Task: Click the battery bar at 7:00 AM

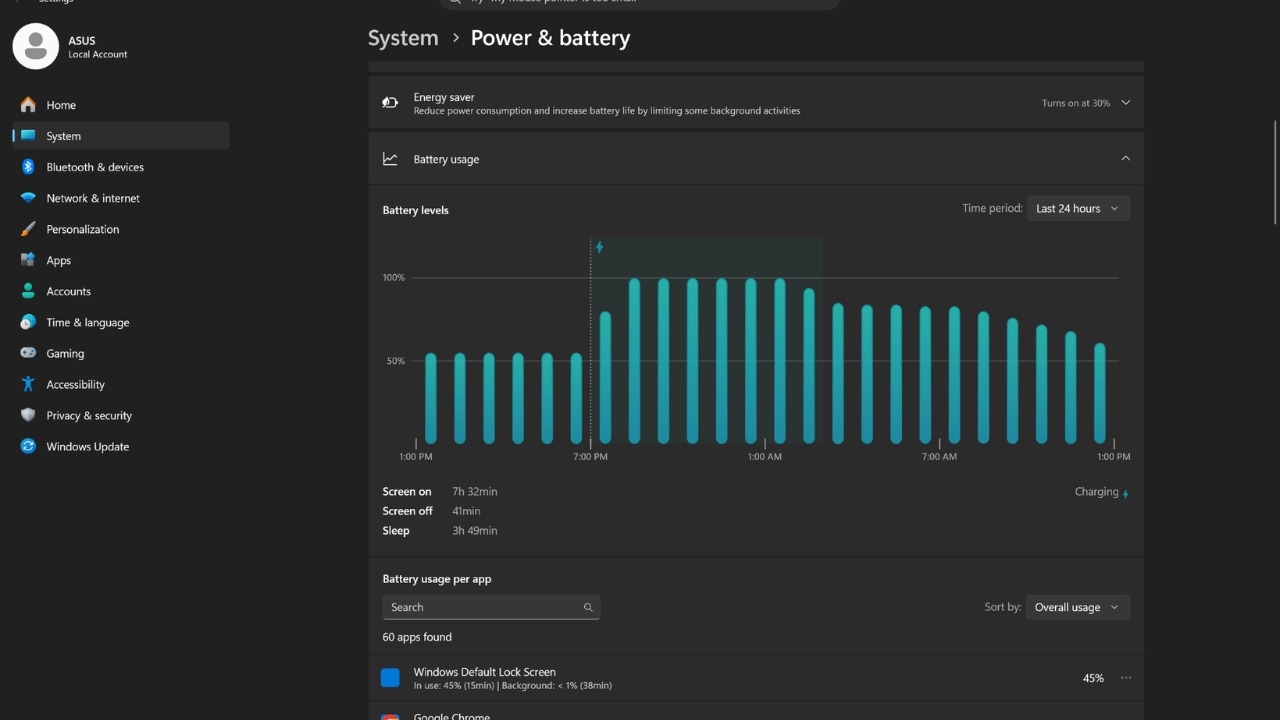Action: point(954,375)
